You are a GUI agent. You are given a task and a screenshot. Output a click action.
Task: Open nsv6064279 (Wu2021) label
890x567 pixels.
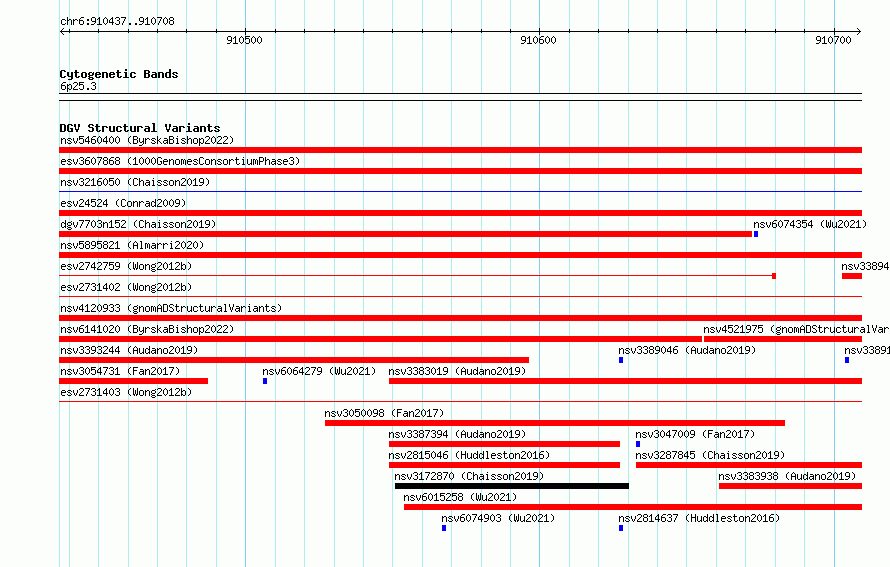[x=319, y=371]
